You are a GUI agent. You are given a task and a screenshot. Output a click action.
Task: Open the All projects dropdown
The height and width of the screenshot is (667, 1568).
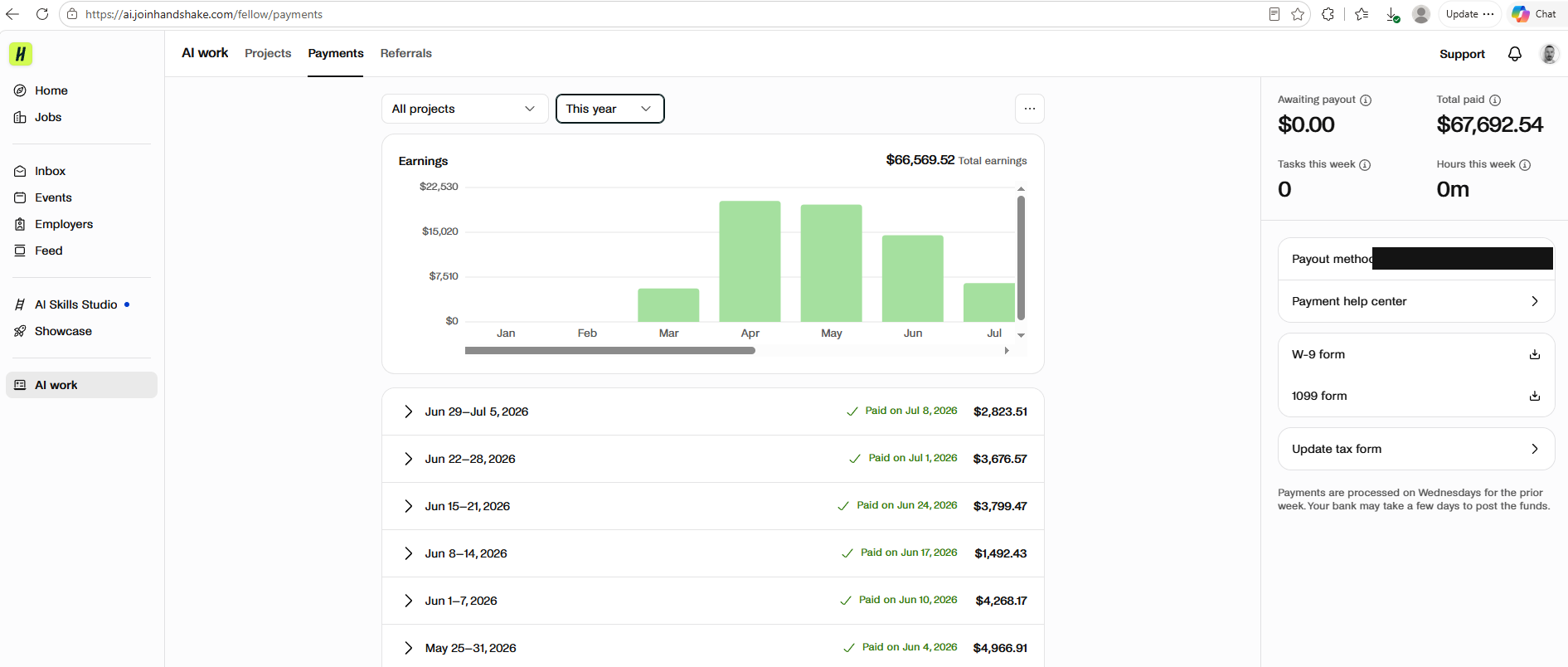tap(464, 109)
